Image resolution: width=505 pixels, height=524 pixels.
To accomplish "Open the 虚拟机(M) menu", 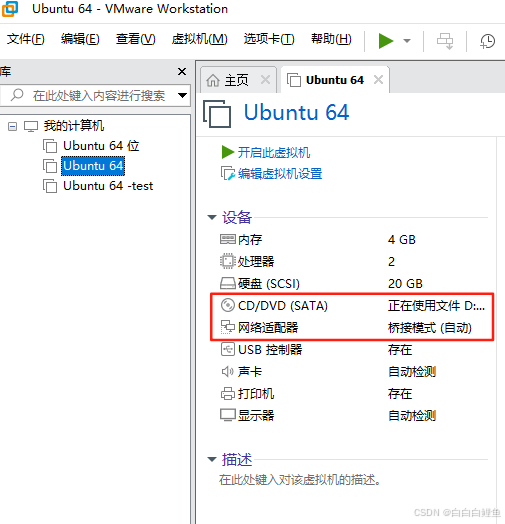I will pos(199,39).
